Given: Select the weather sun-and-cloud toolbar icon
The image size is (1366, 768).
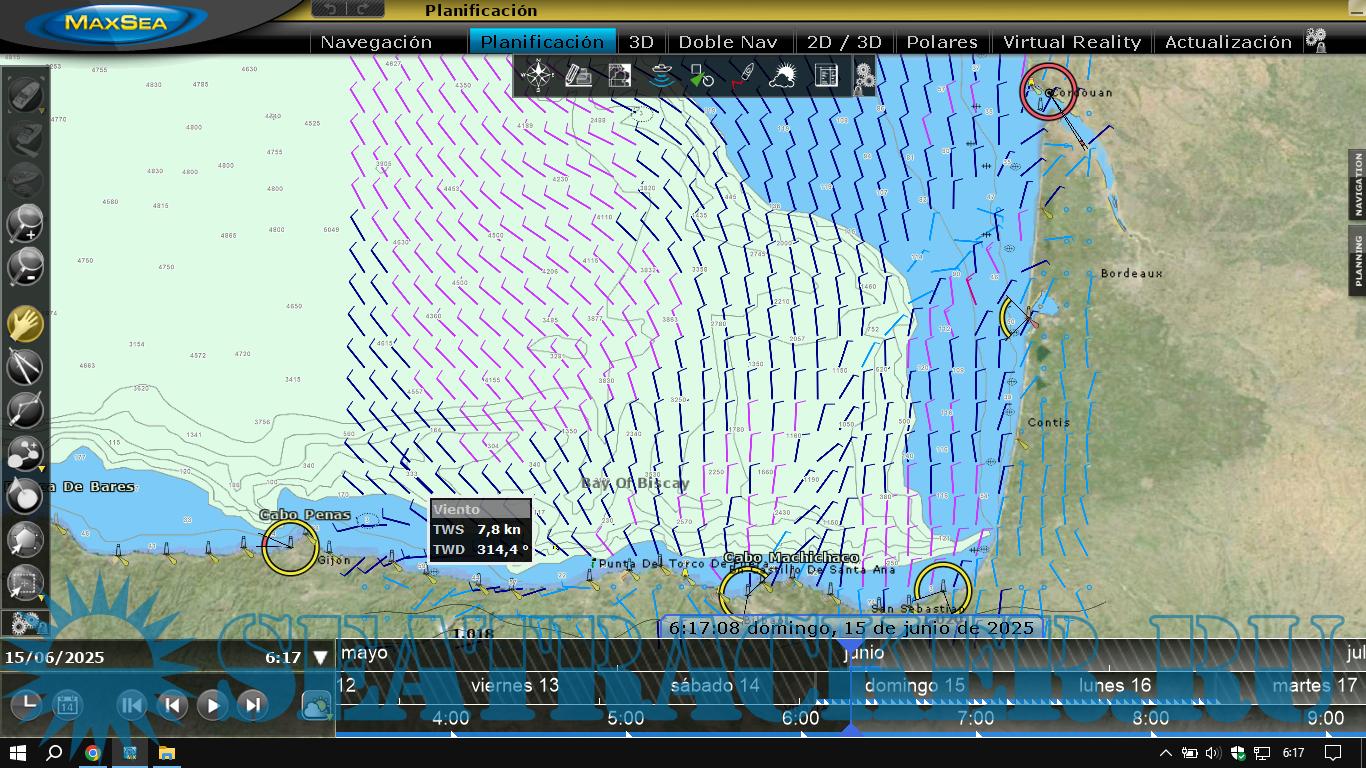Looking at the screenshot, I should 783,76.
